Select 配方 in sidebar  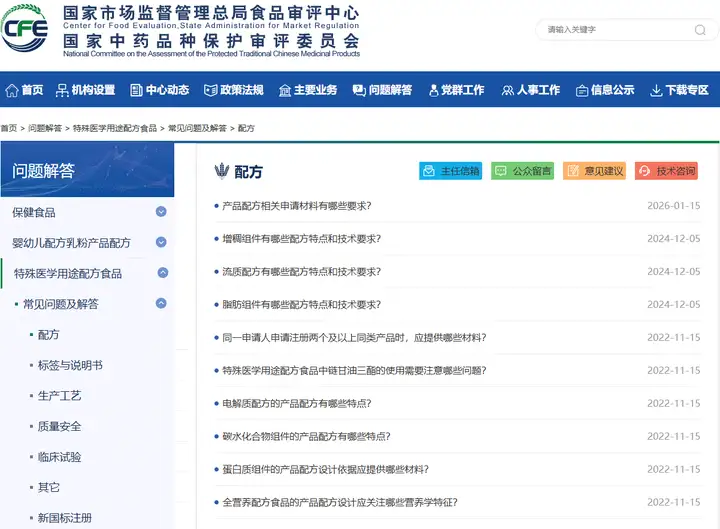(49, 334)
